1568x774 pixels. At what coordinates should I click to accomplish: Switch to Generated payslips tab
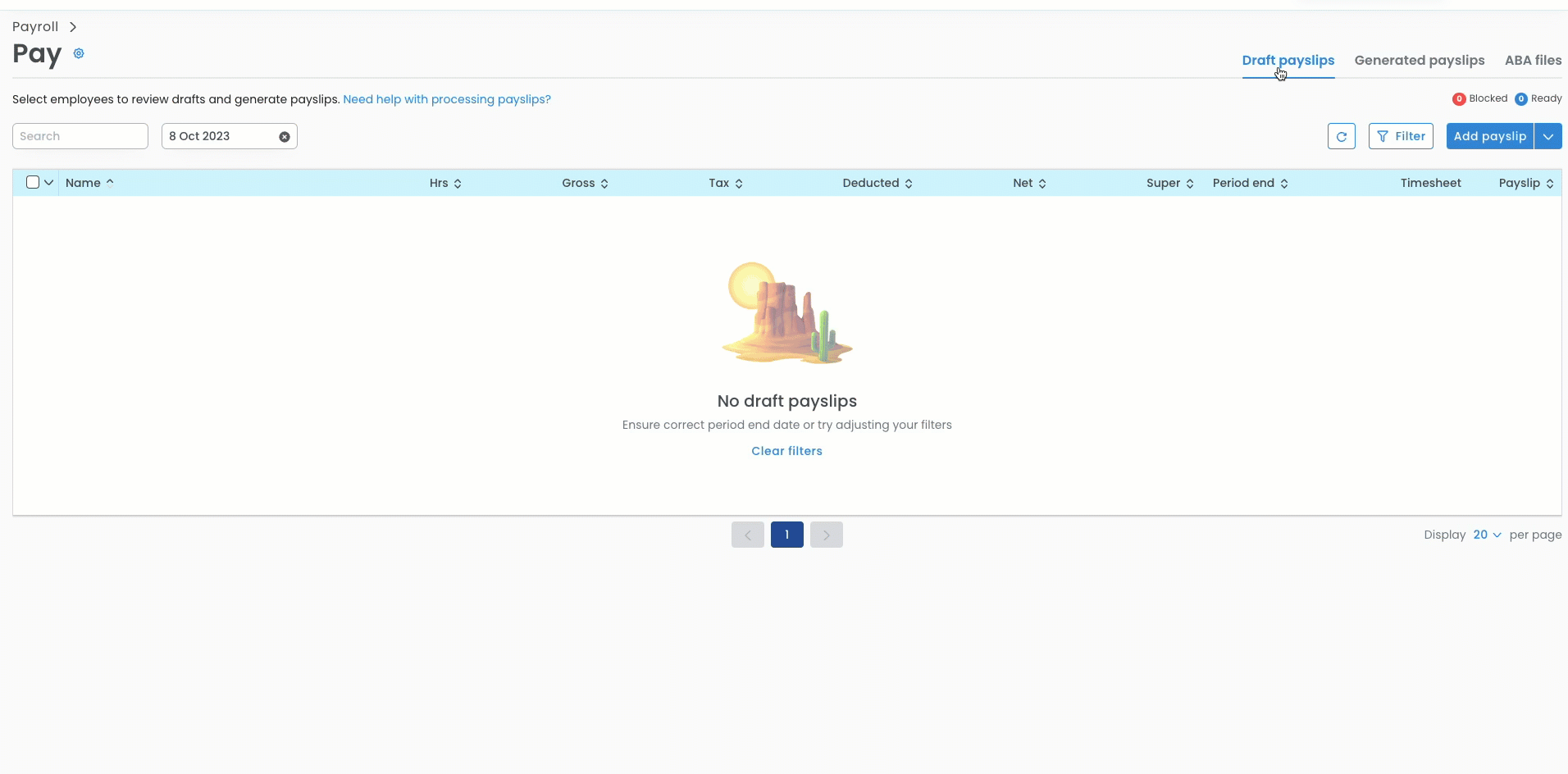tap(1419, 61)
